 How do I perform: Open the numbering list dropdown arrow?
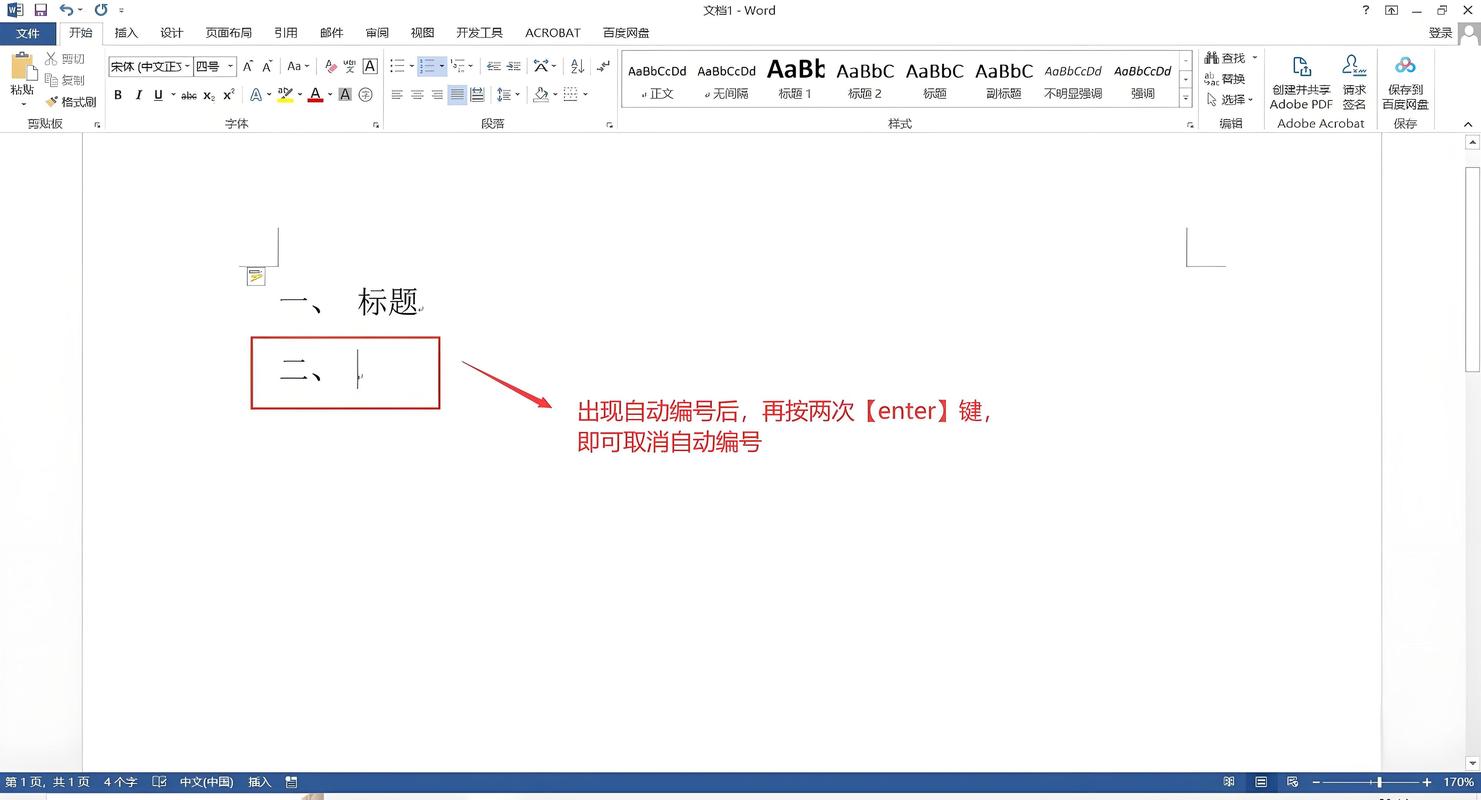click(x=442, y=66)
